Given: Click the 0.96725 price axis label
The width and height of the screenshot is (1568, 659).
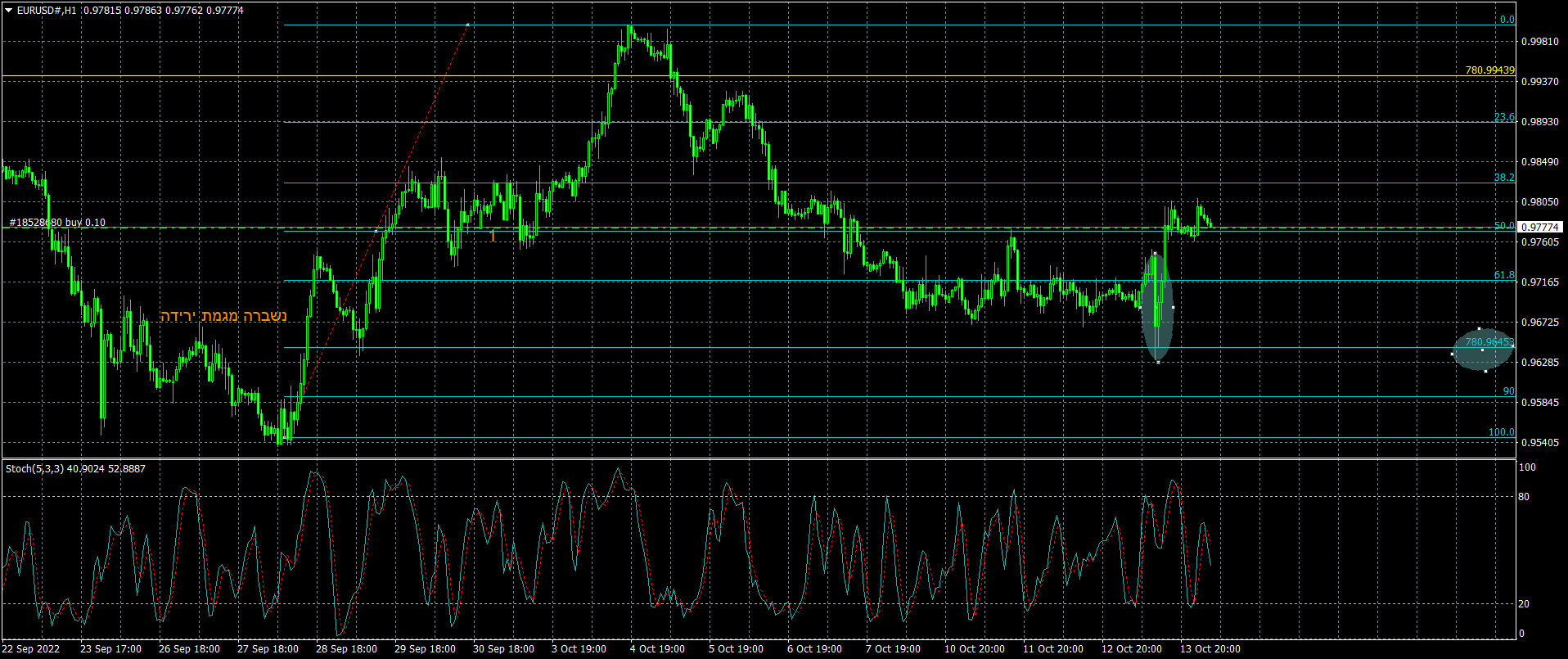Looking at the screenshot, I should point(1539,323).
